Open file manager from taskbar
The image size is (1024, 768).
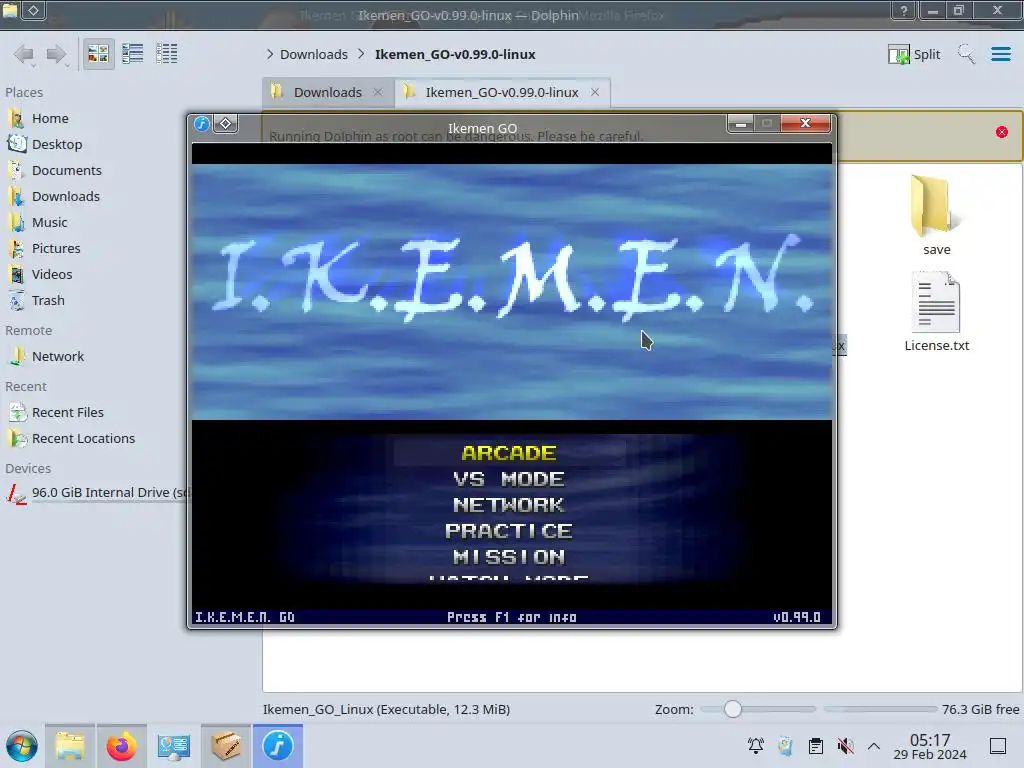(70, 746)
